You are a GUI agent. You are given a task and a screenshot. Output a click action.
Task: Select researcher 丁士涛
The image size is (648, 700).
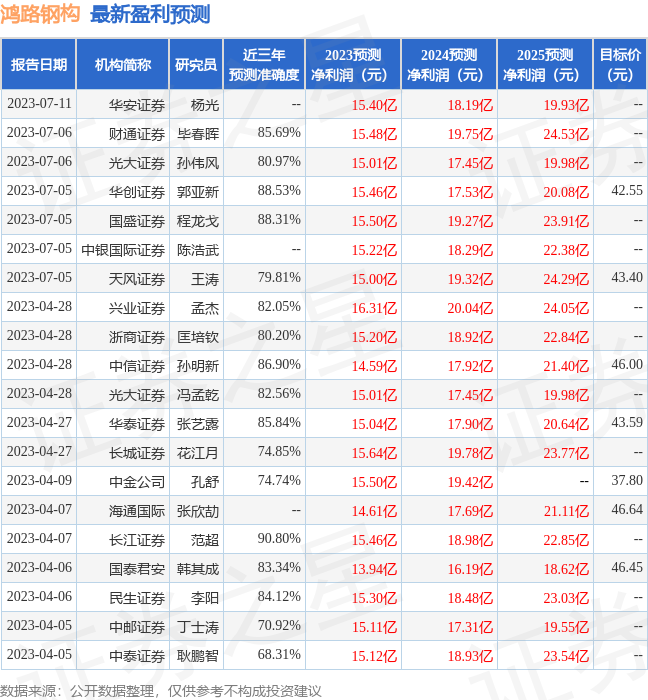198,628
